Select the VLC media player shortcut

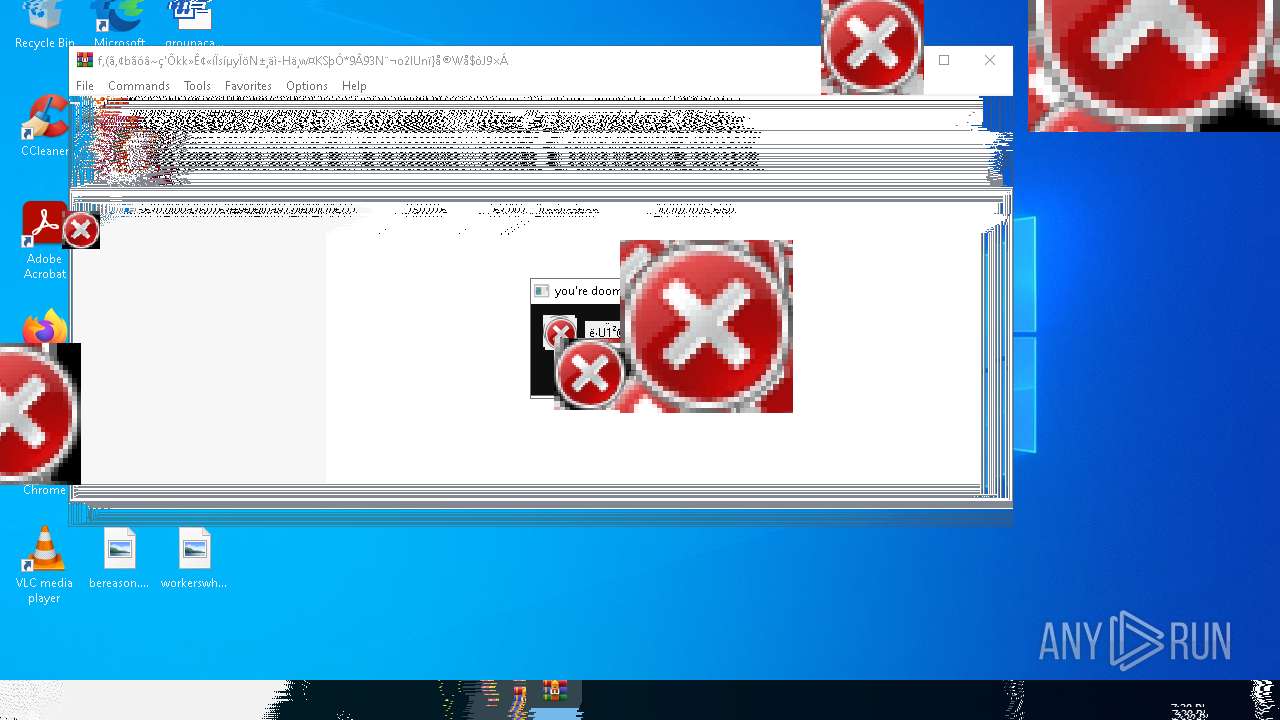click(x=44, y=565)
